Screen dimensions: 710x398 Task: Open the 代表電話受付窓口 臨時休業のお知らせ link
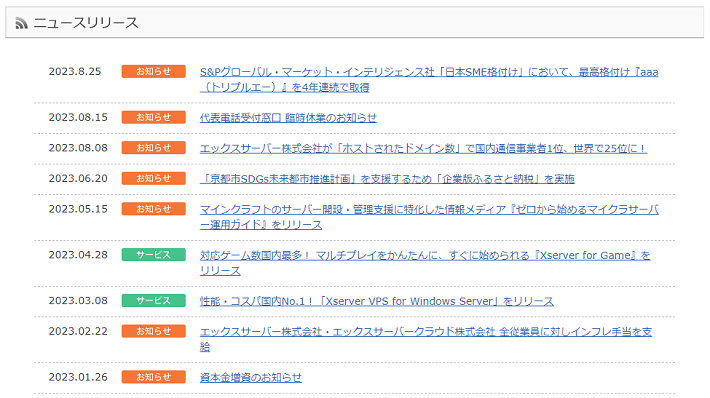tap(288, 118)
